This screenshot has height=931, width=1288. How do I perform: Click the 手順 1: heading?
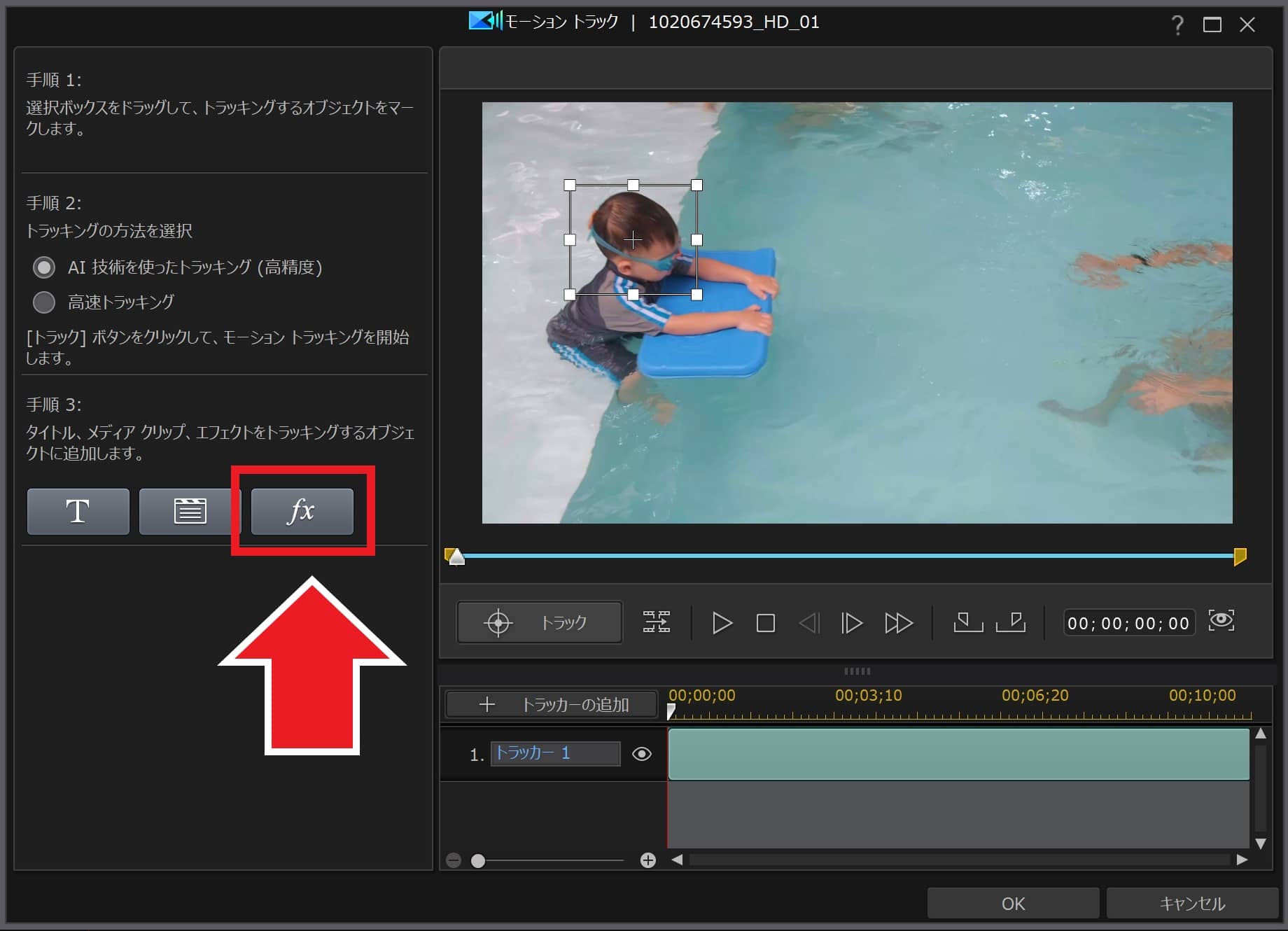coord(54,80)
